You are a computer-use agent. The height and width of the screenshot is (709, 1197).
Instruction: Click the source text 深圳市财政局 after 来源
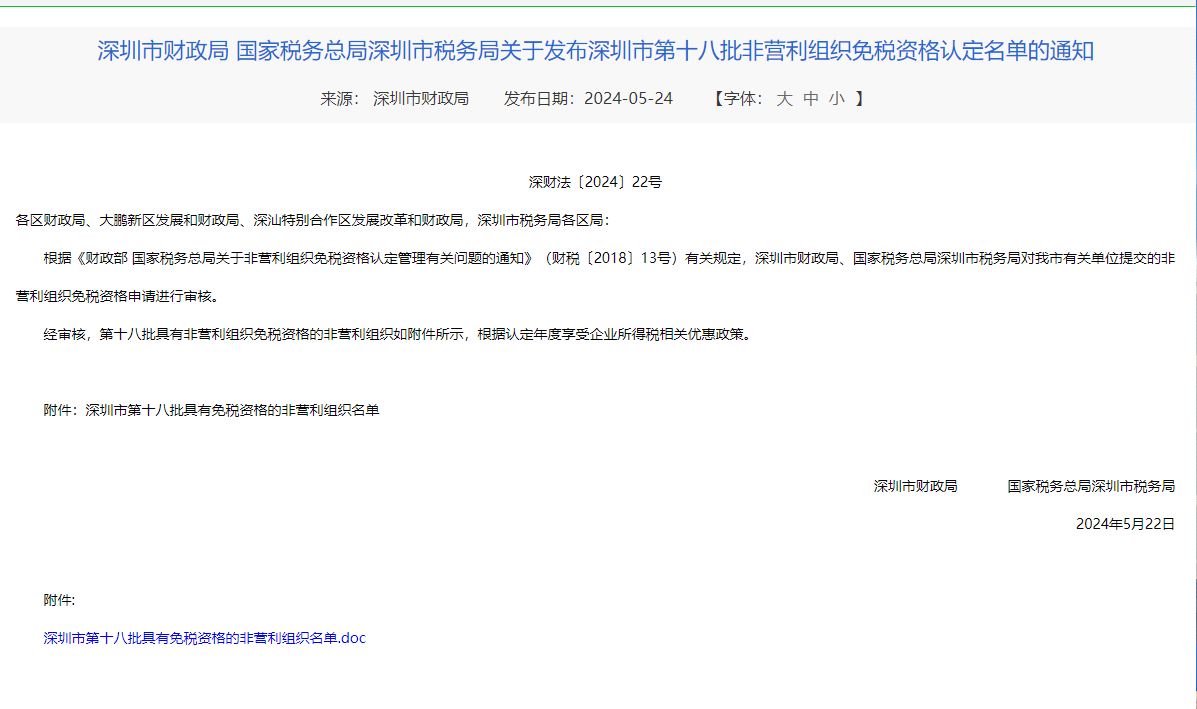pos(421,98)
